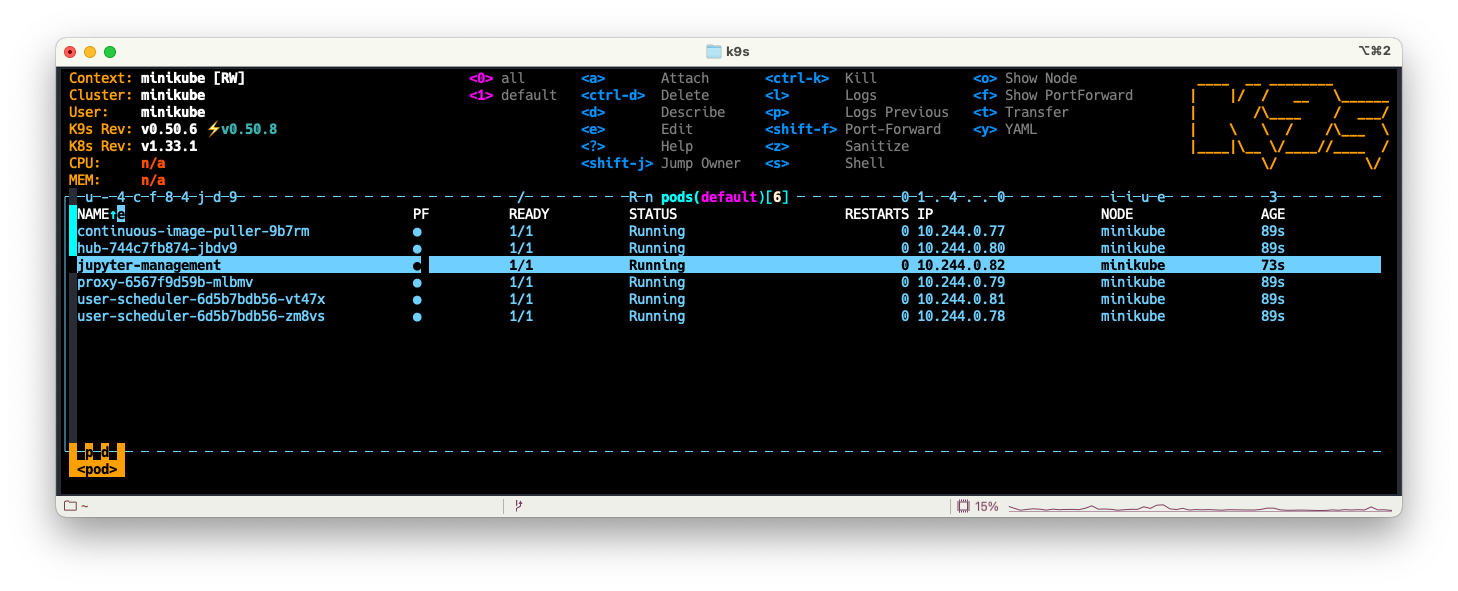This screenshot has height=591, width=1458.
Task: Click the CPU usage sparkline graph
Action: point(1200,507)
